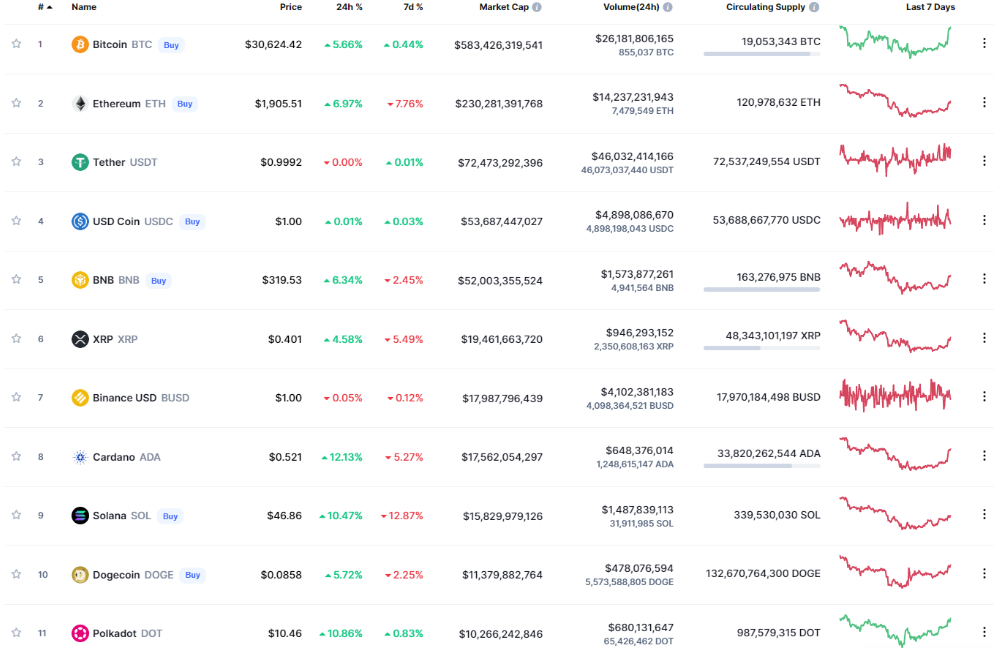This screenshot has width=1006, height=657.
Task: Open the Tether row more-options menu
Action: click(x=984, y=161)
